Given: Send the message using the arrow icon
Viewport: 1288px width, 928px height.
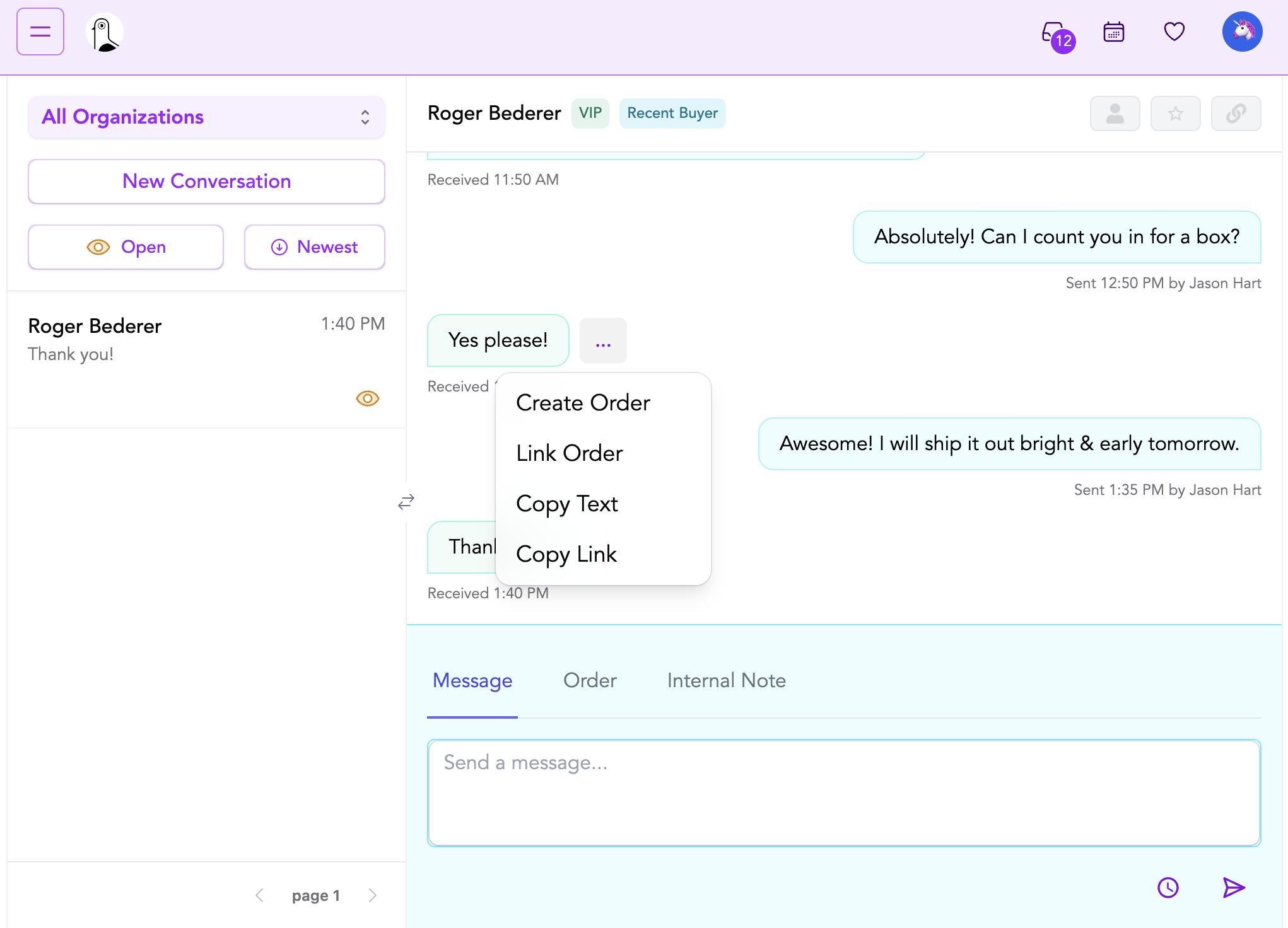Looking at the screenshot, I should (x=1234, y=888).
